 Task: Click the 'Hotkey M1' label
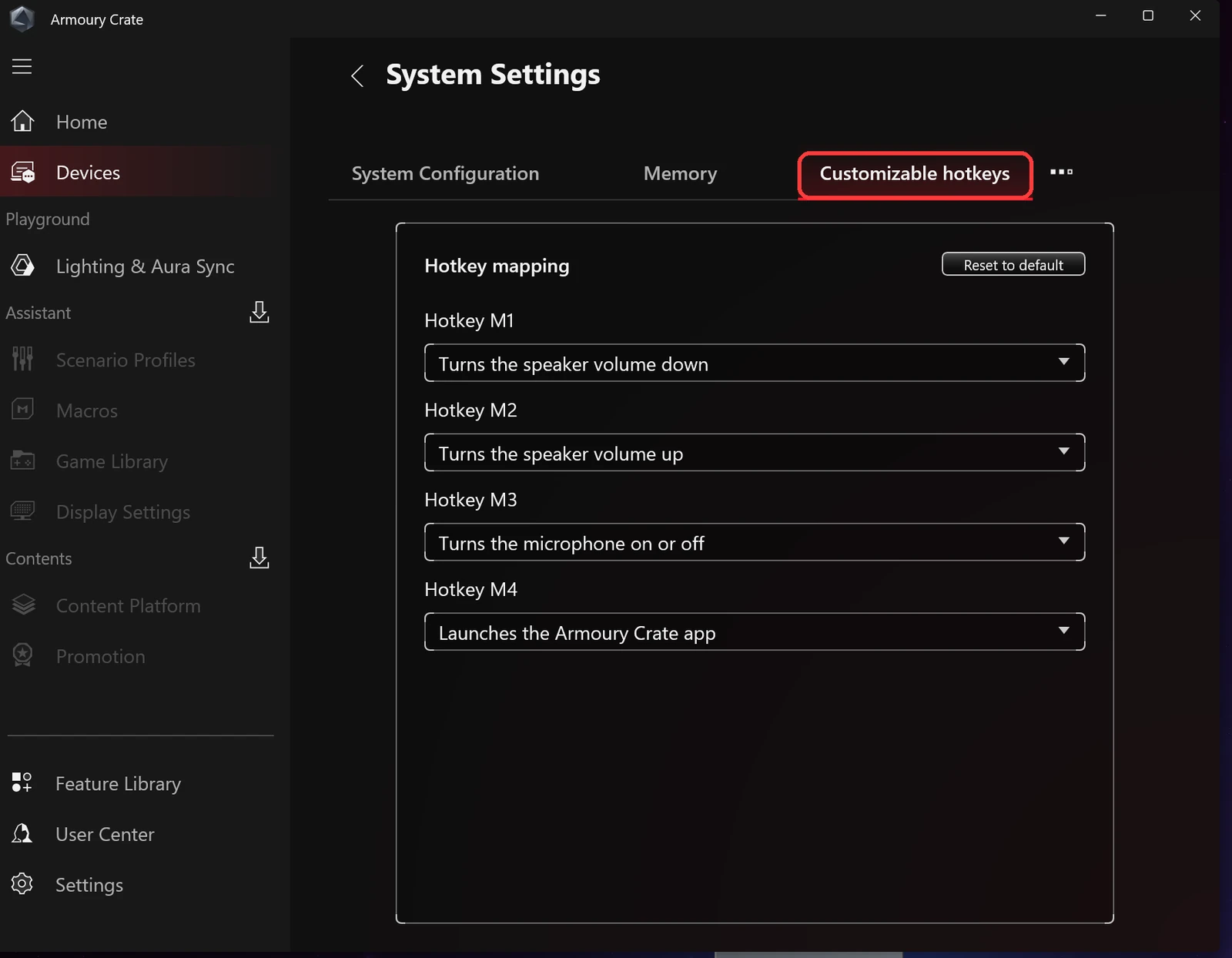(469, 320)
